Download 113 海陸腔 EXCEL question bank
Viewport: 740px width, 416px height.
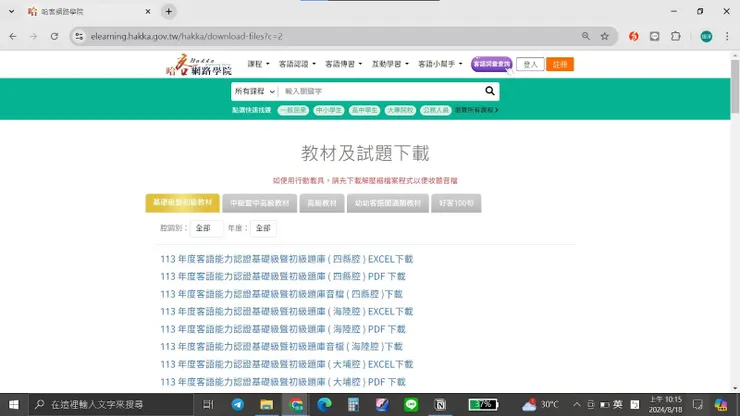pos(286,311)
